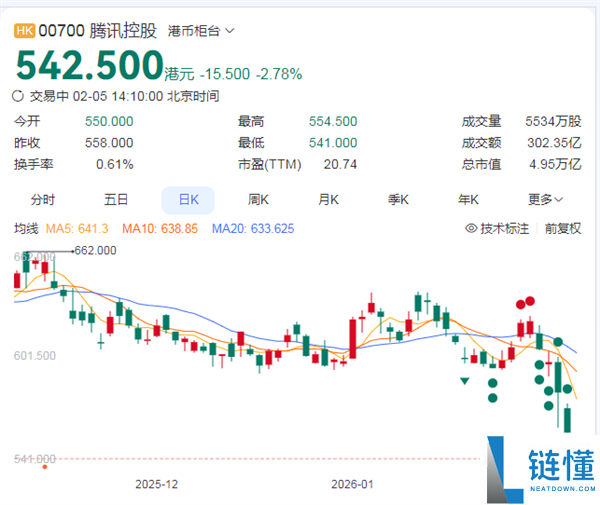Click the 最低 value 541.000
The height and width of the screenshot is (505, 600).
333,143
